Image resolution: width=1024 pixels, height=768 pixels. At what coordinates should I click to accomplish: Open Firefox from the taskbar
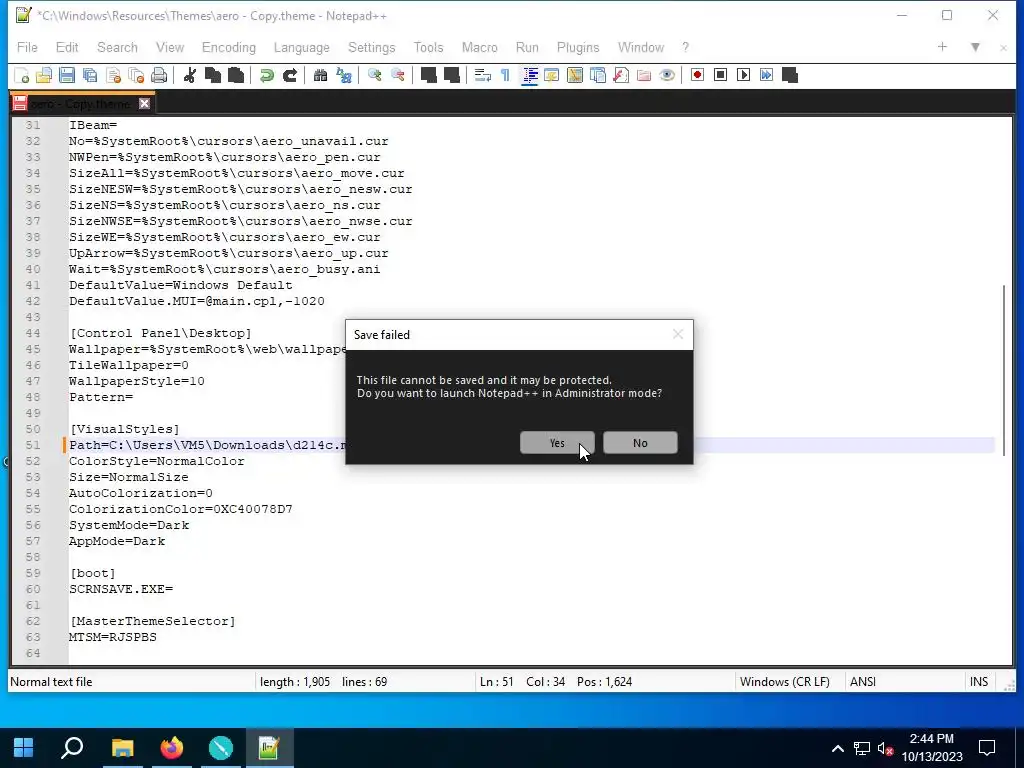point(172,747)
